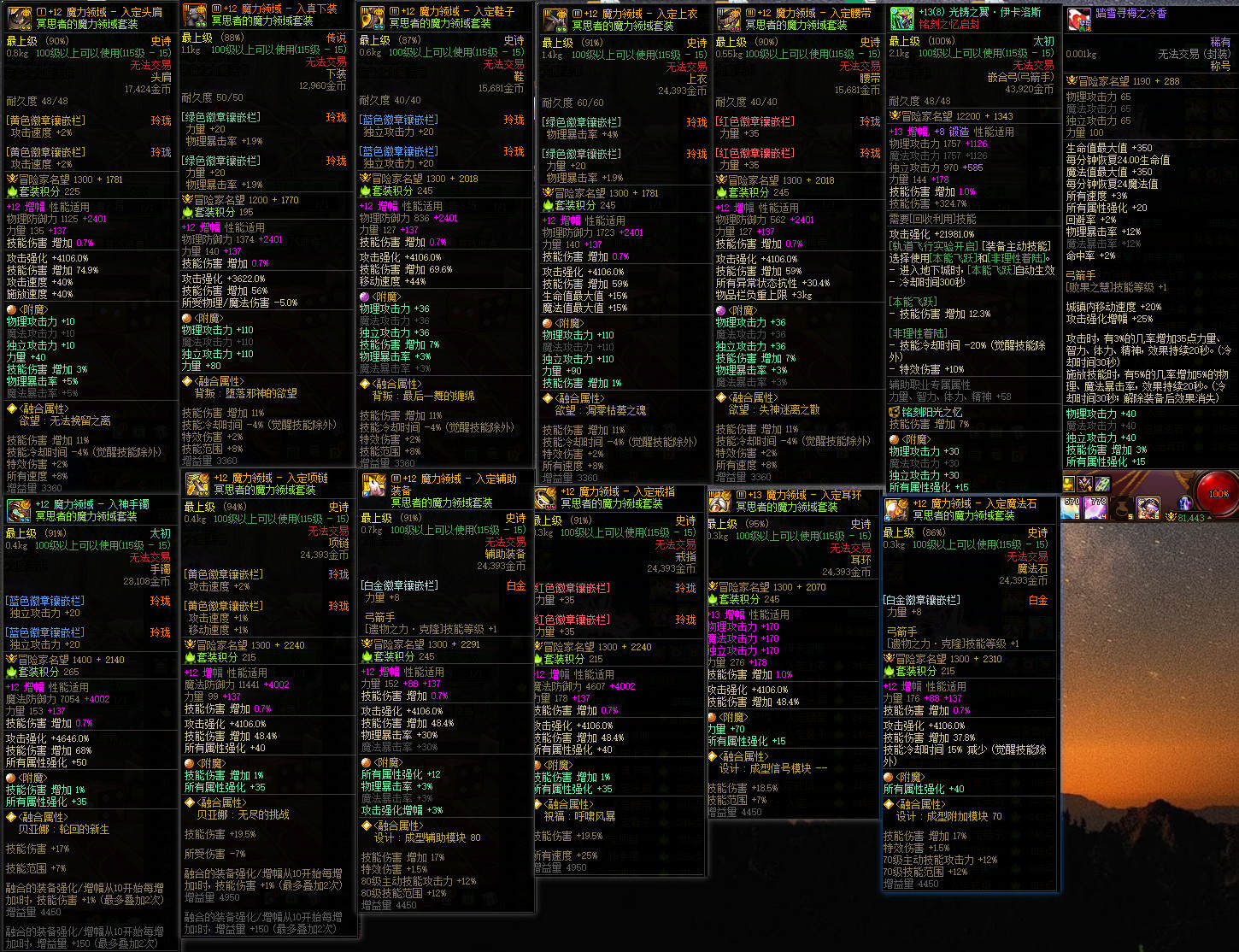Click 欲望：无法挽留之离 fusion text
The width and height of the screenshot is (1239, 952).
pyautogui.click(x=65, y=421)
